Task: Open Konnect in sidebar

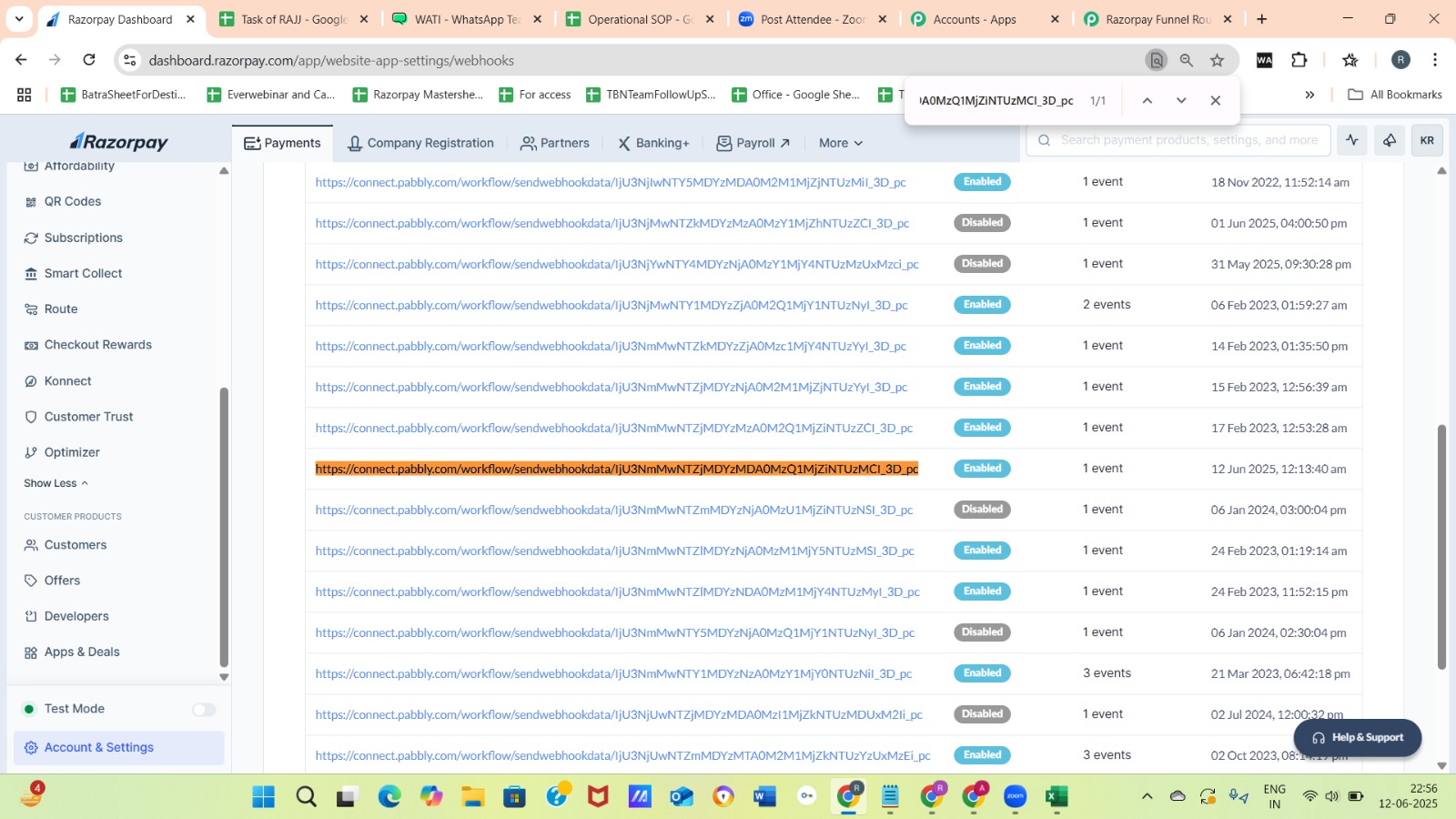Action: coord(68,381)
